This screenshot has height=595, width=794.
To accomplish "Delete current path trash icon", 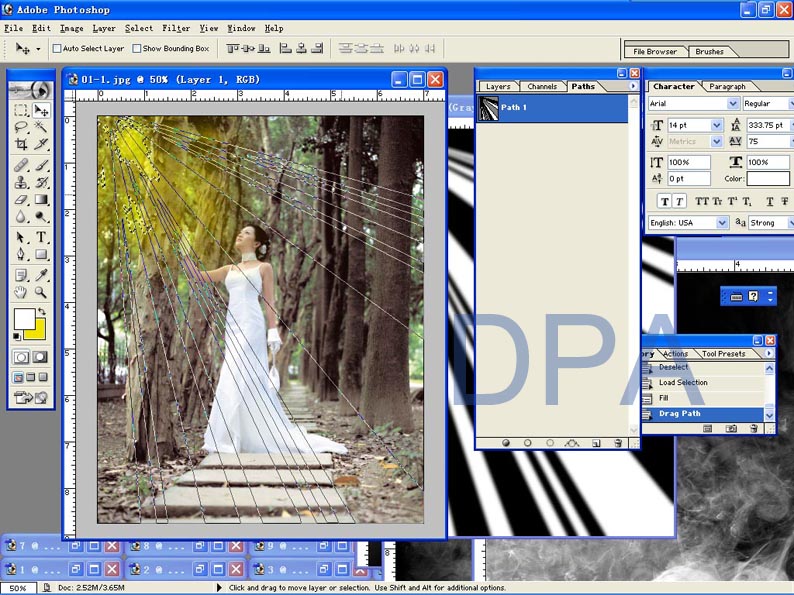I will coord(618,443).
